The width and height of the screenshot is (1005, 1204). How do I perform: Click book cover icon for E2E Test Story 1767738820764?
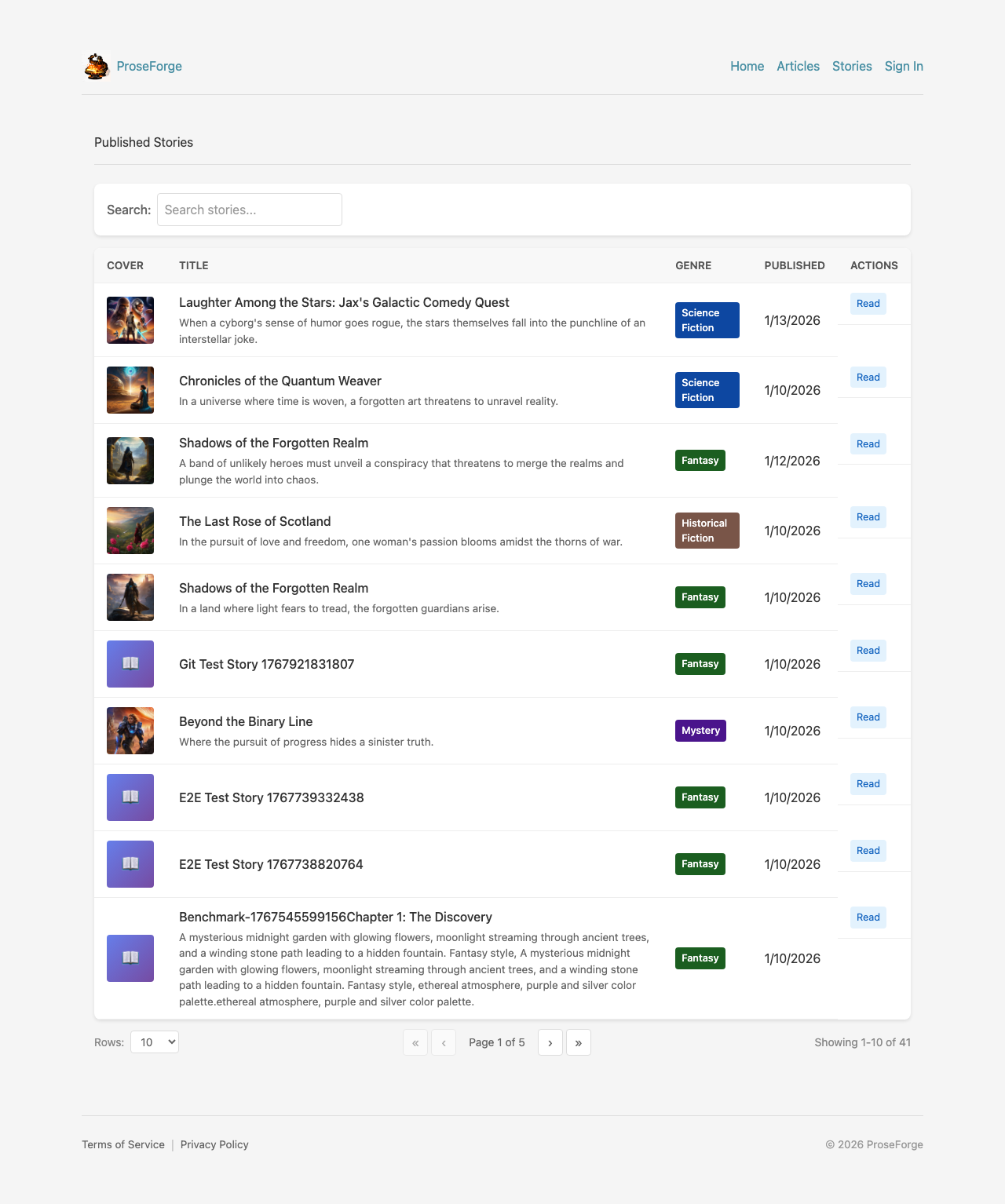pos(130,864)
